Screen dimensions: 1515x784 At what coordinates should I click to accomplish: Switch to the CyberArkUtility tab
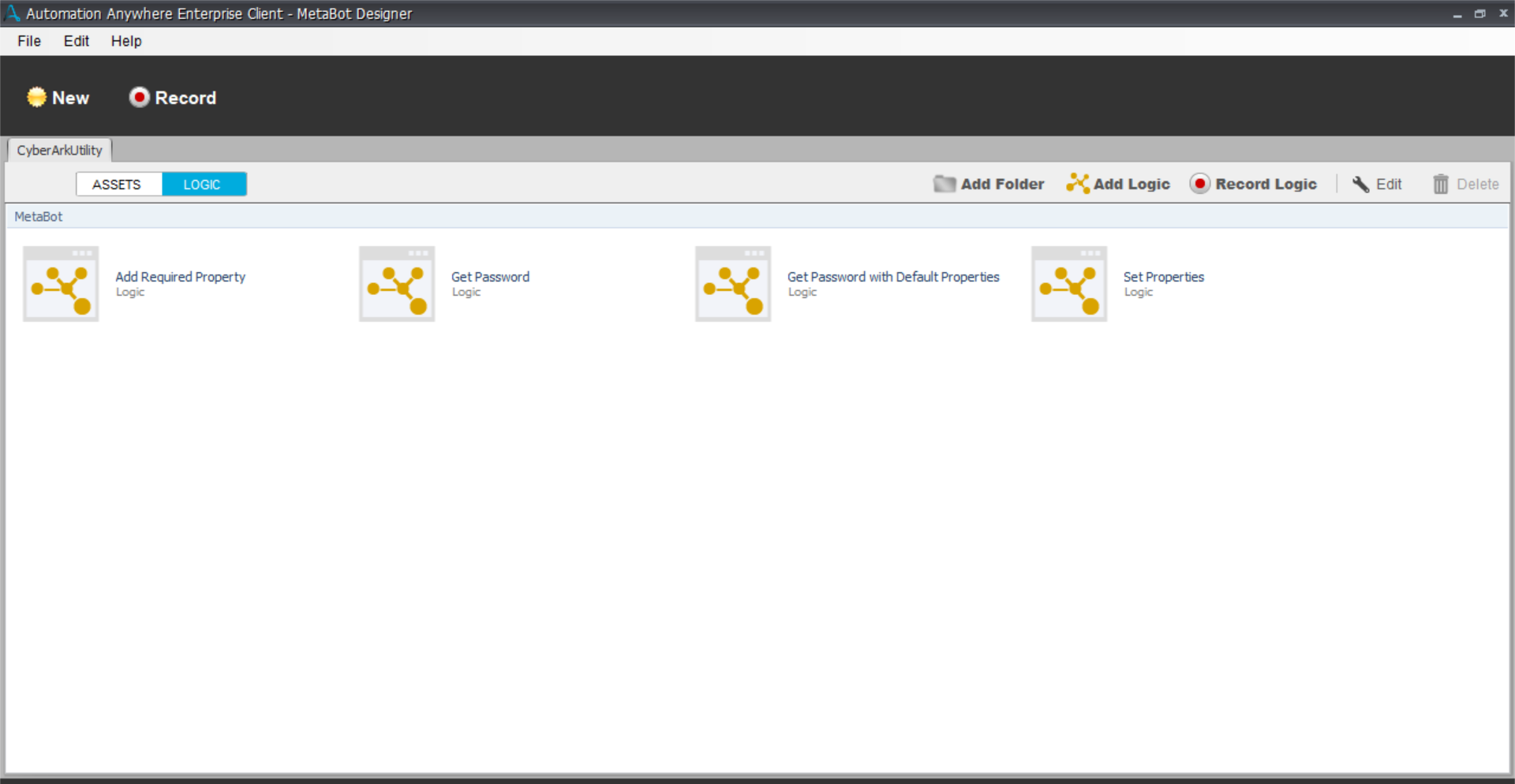tap(60, 150)
